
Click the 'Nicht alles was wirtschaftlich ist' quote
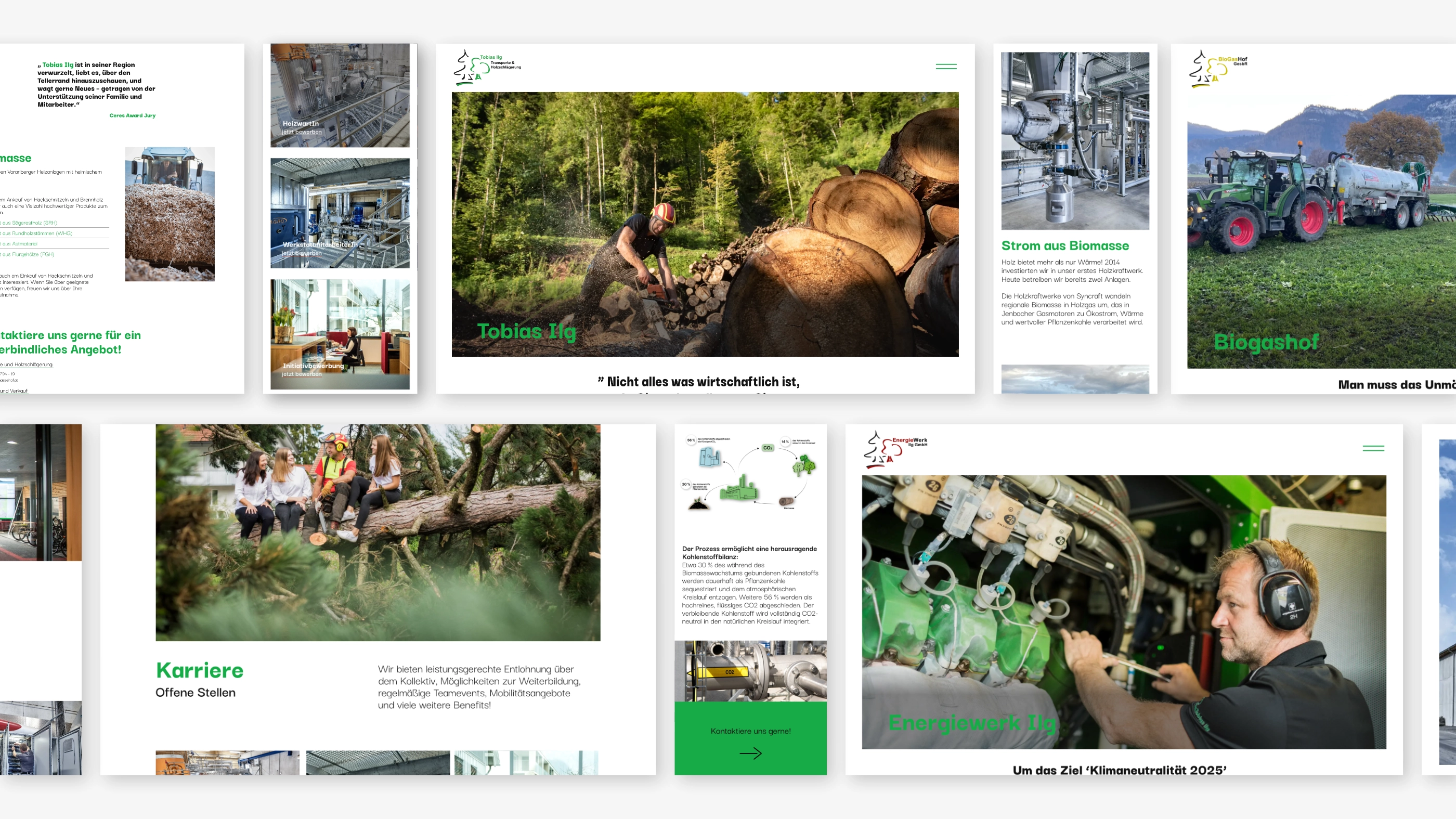[698, 382]
